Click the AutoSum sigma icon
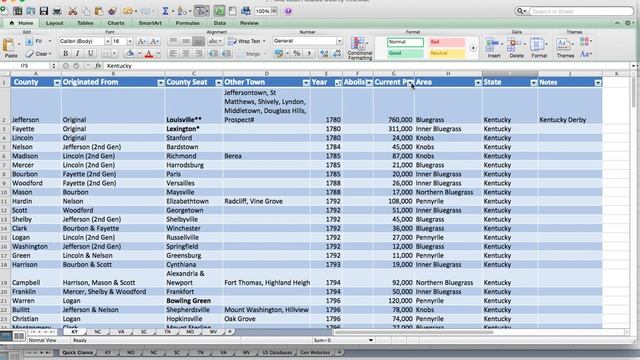Viewport: 640px width, 360px height. 165,11
